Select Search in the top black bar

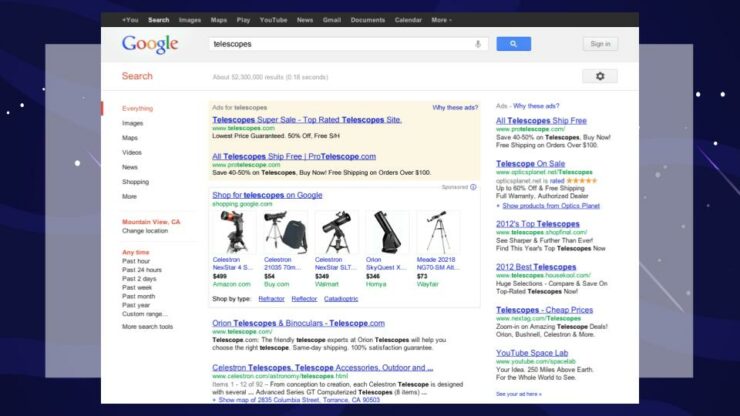[159, 20]
